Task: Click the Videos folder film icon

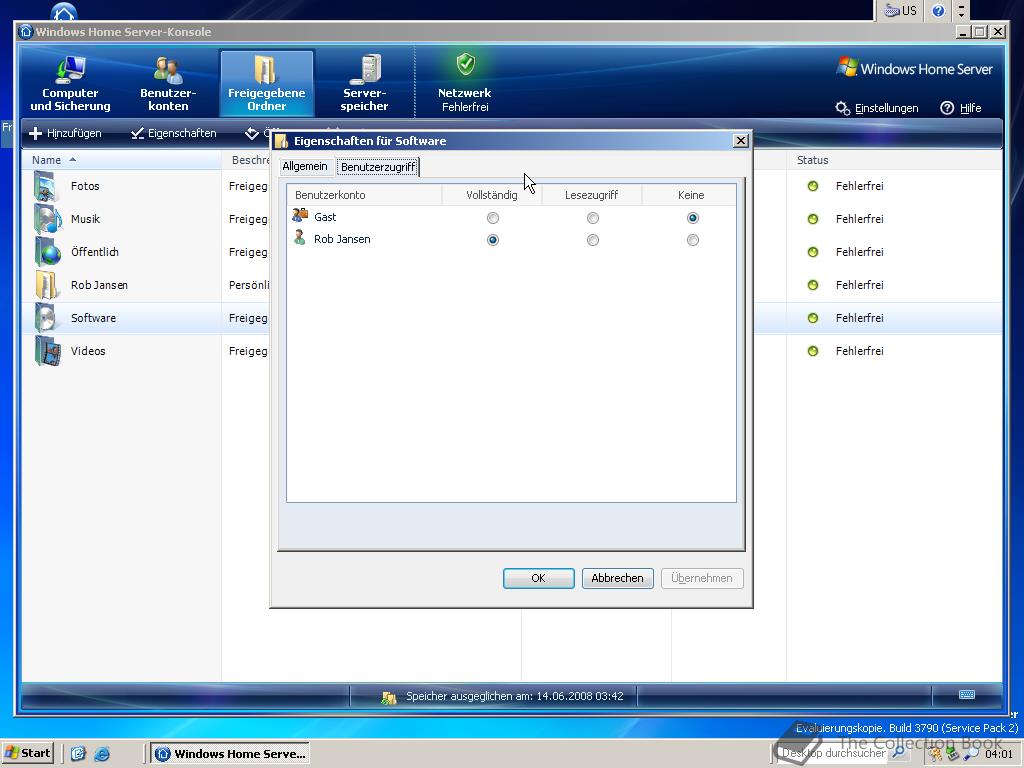Action: tap(47, 351)
